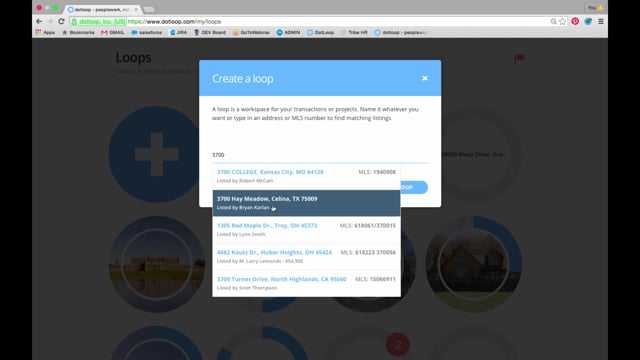Open a new browser tab

click(x=149, y=9)
